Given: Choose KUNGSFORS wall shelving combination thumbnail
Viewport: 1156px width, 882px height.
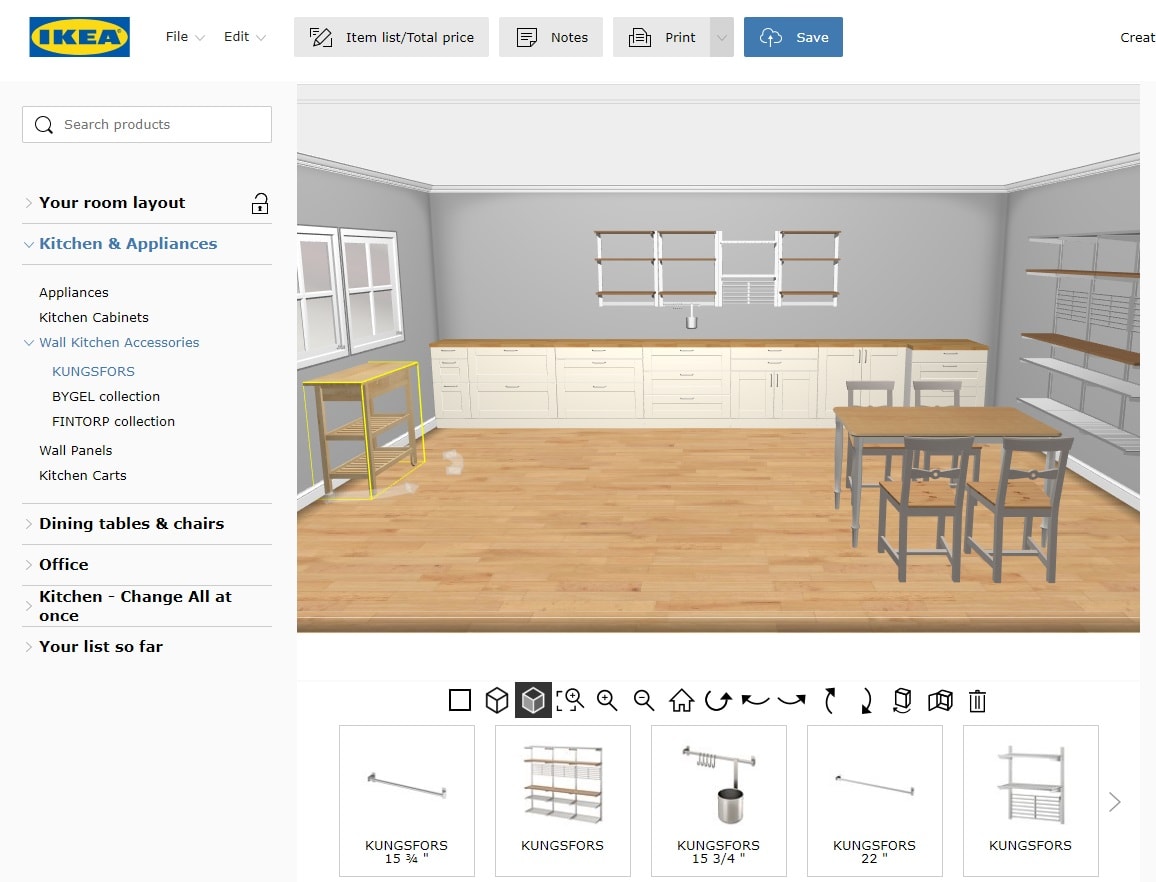Looking at the screenshot, I should click(x=563, y=801).
